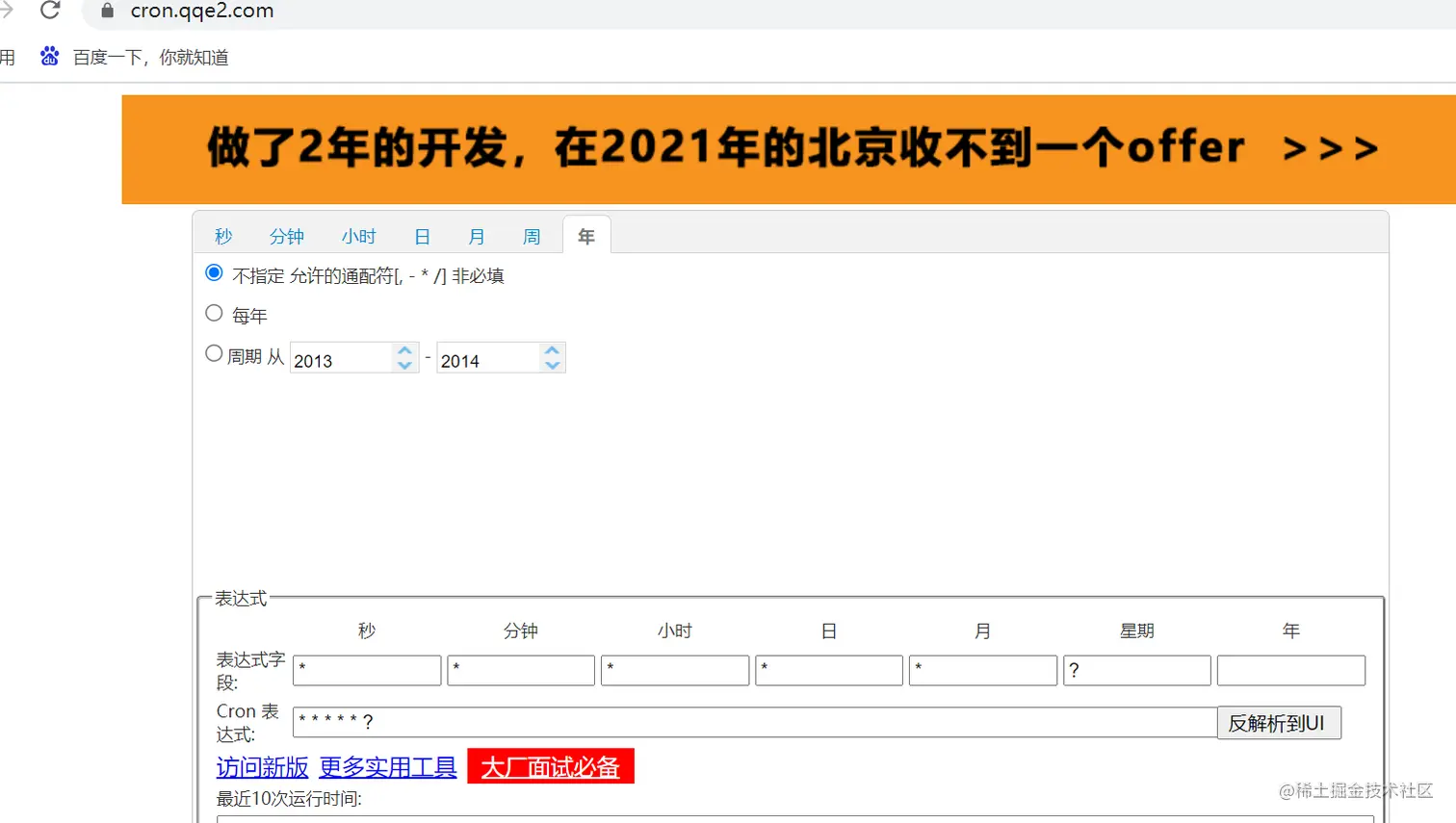Switch to the 秒 tab
The image size is (1456, 823).
[223, 237]
